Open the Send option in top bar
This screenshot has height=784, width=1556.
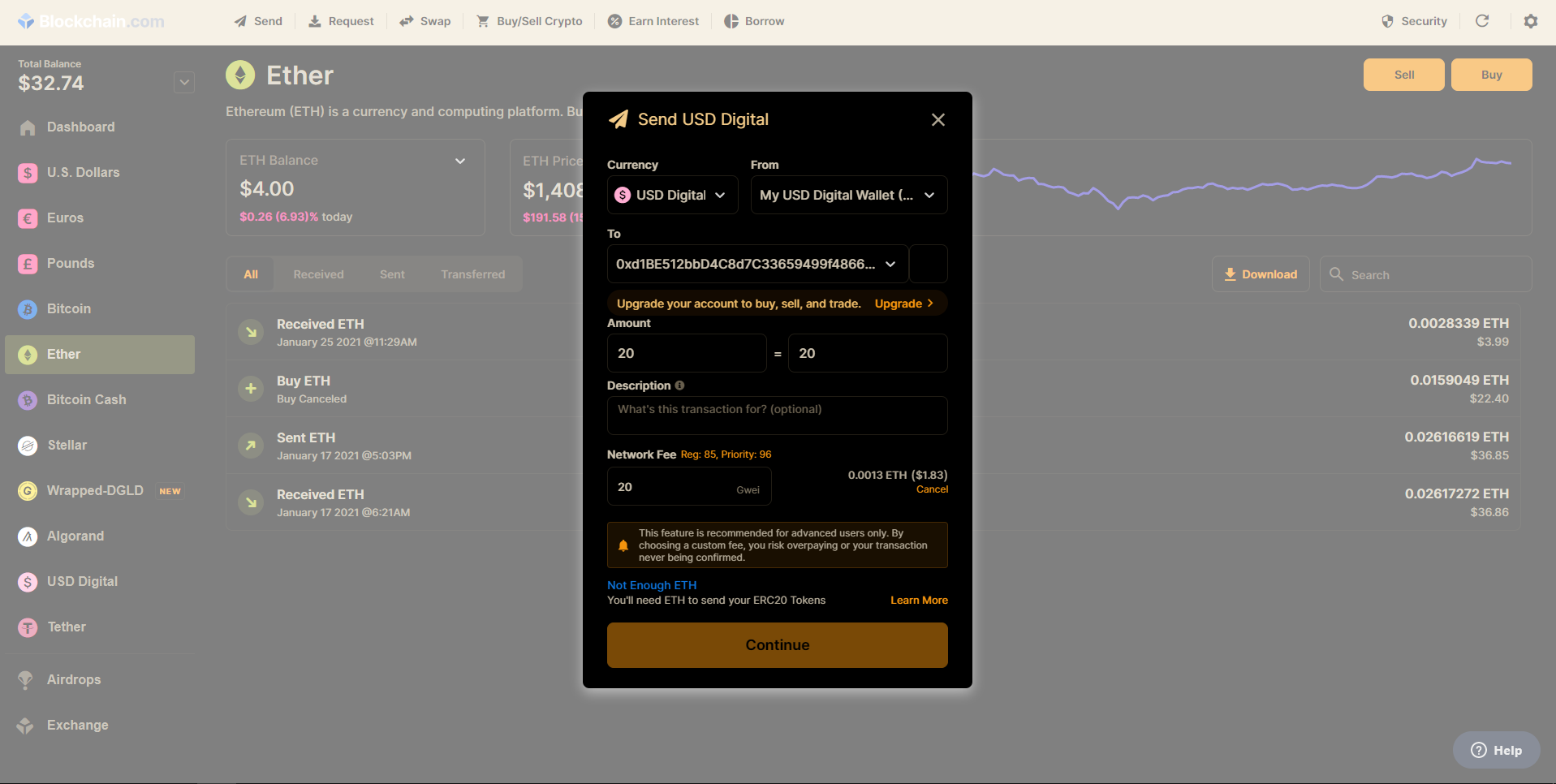pyautogui.click(x=258, y=21)
